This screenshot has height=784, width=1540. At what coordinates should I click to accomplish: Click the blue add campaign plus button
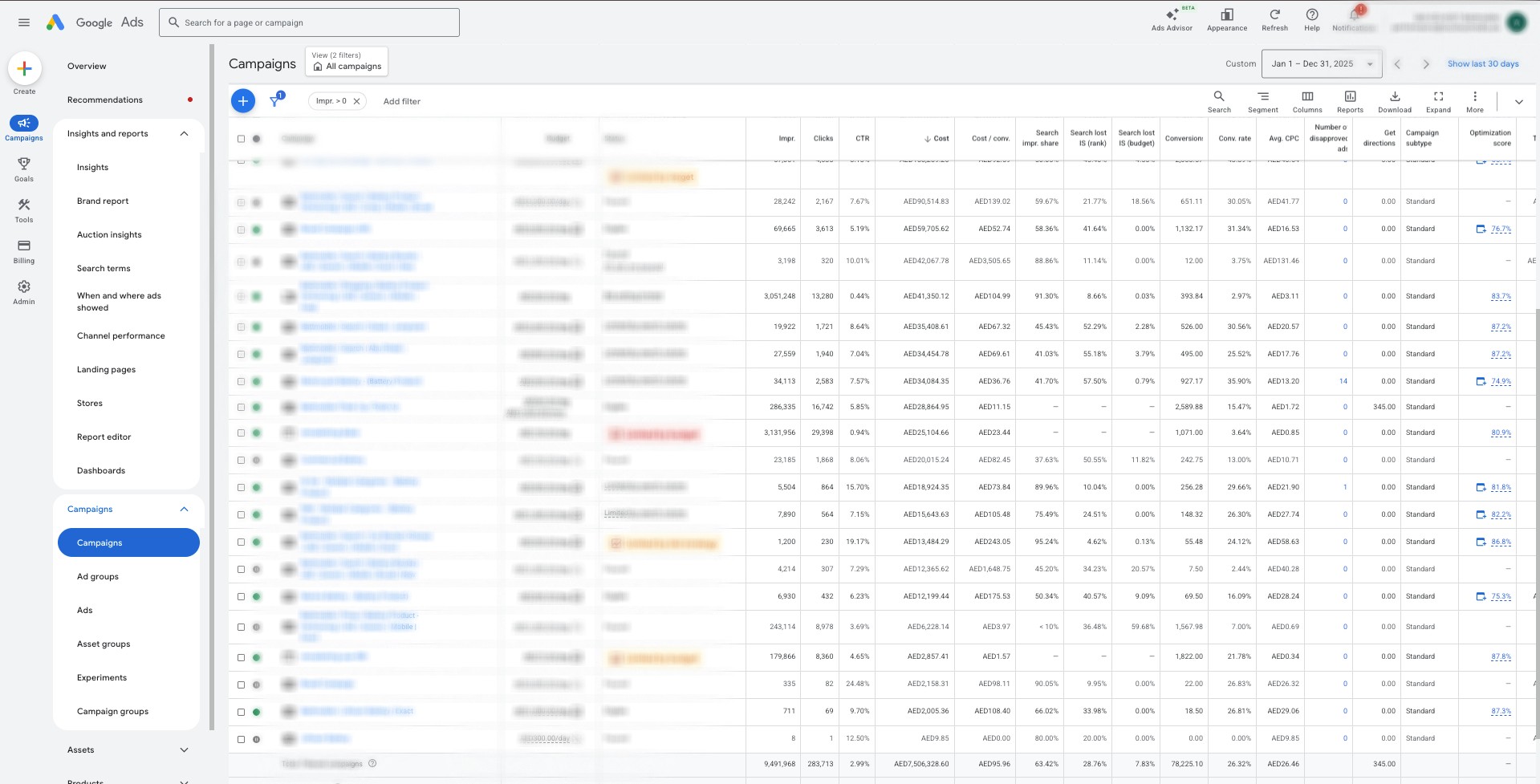coord(243,101)
